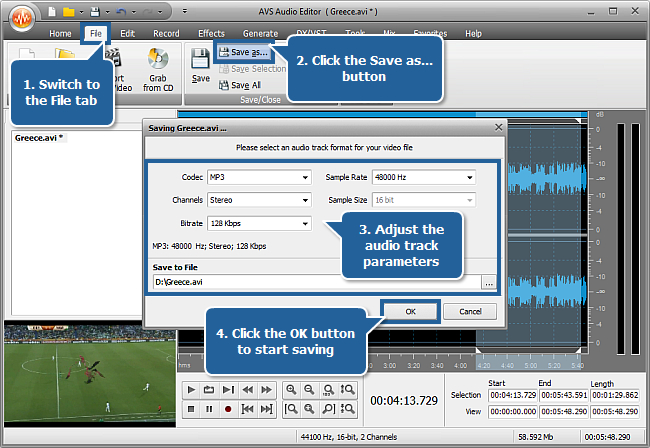The height and width of the screenshot is (448, 650).
Task: Open the Channels dropdown showing Stereo
Action: point(259,200)
